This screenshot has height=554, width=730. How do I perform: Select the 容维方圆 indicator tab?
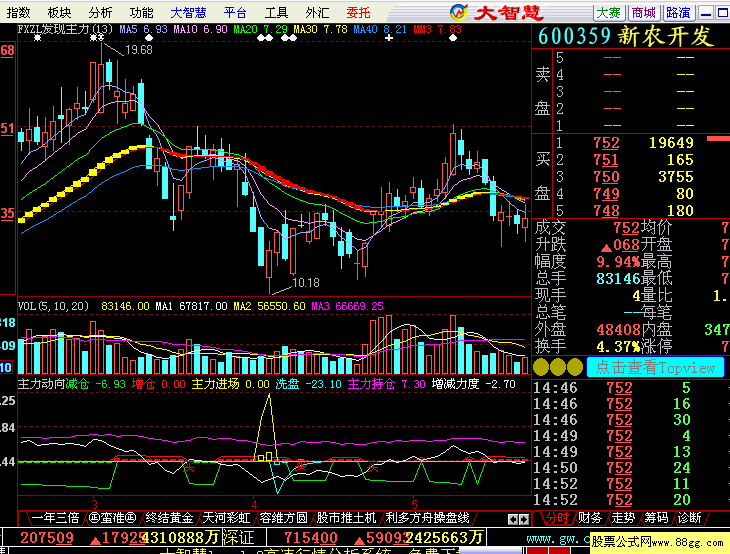283,518
